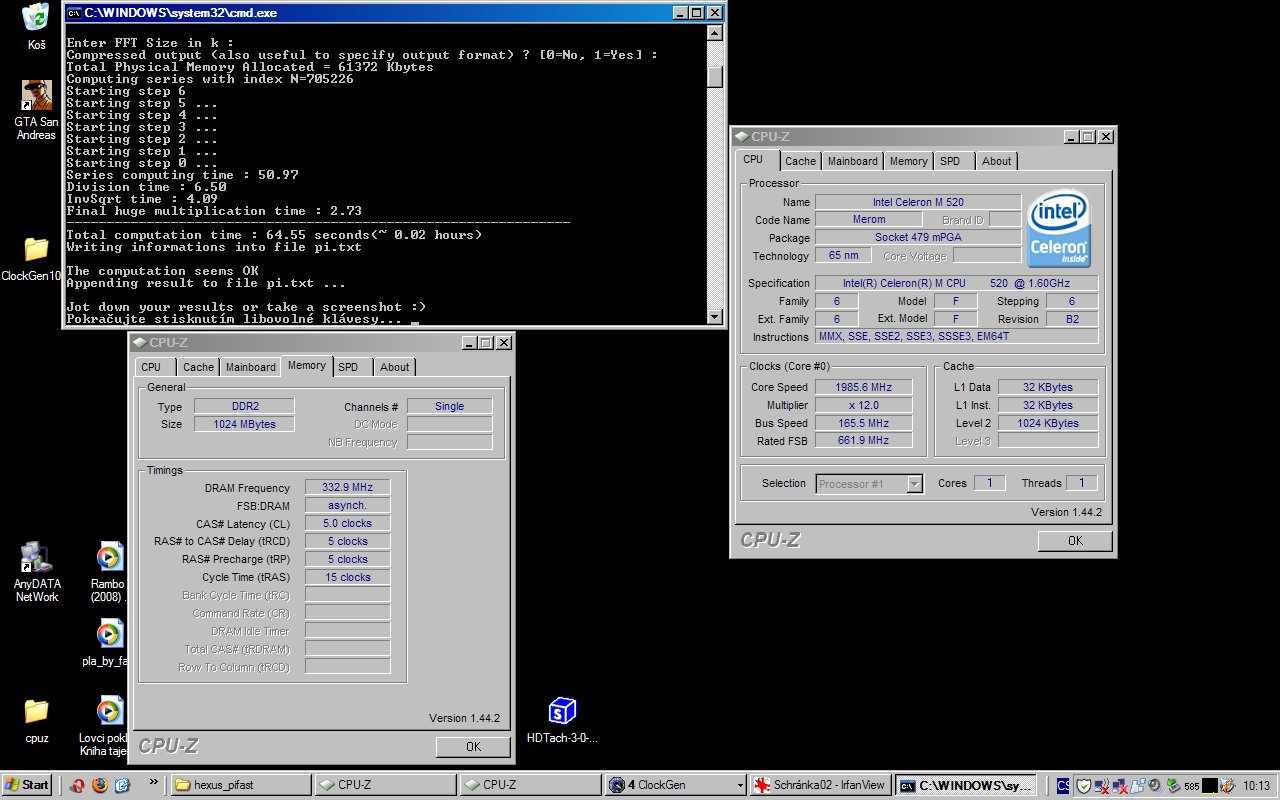This screenshot has width=1280, height=800.
Task: Select Memory tab in CPU-Z memory window
Action: (x=307, y=365)
